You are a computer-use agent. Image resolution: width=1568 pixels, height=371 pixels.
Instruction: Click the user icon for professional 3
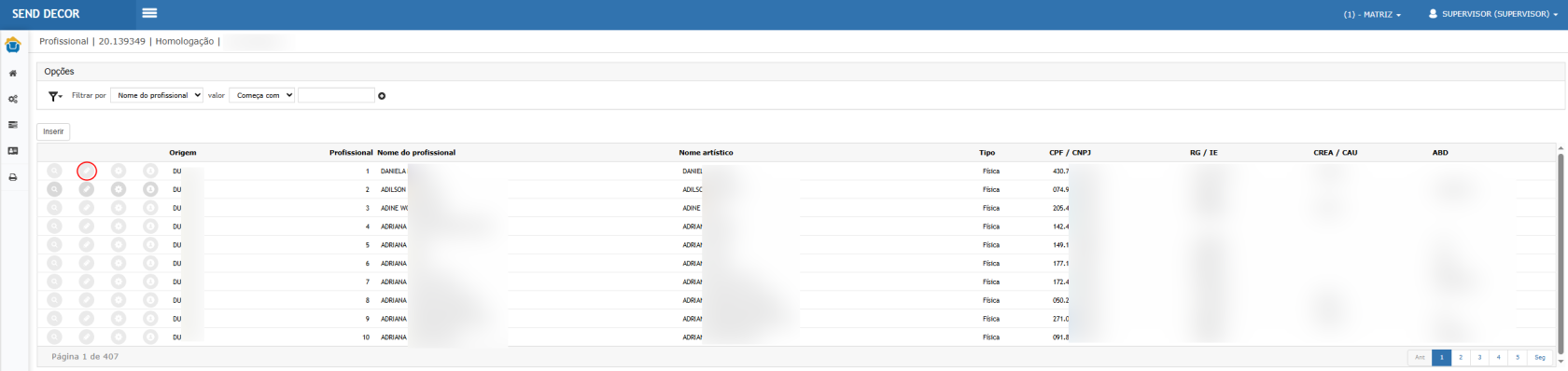[150, 208]
